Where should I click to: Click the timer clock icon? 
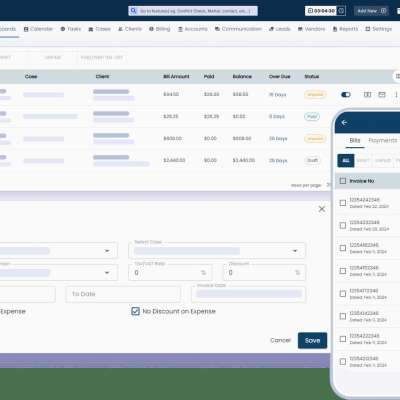point(341,11)
